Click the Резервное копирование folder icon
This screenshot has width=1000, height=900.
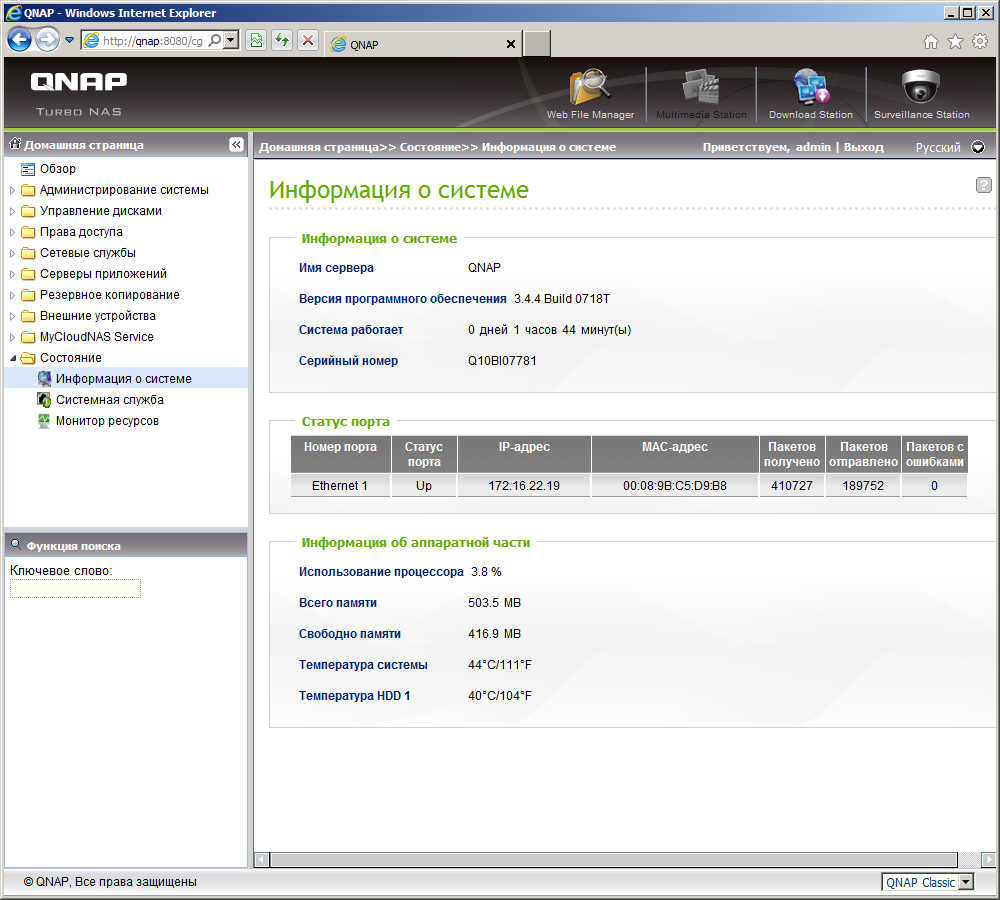click(x=28, y=295)
